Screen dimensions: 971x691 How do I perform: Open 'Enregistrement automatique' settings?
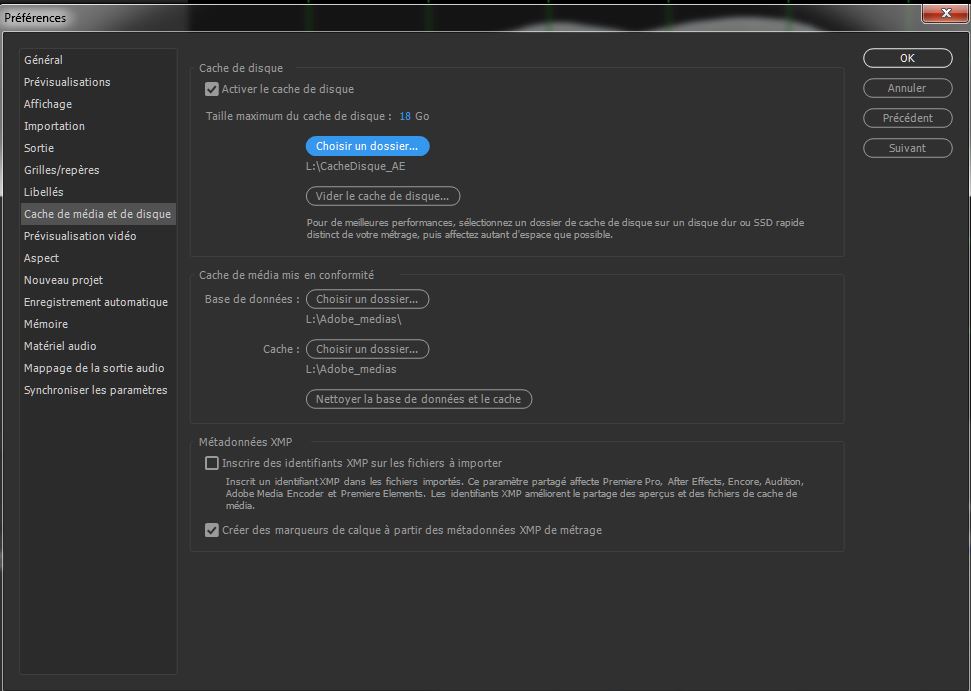coord(96,302)
